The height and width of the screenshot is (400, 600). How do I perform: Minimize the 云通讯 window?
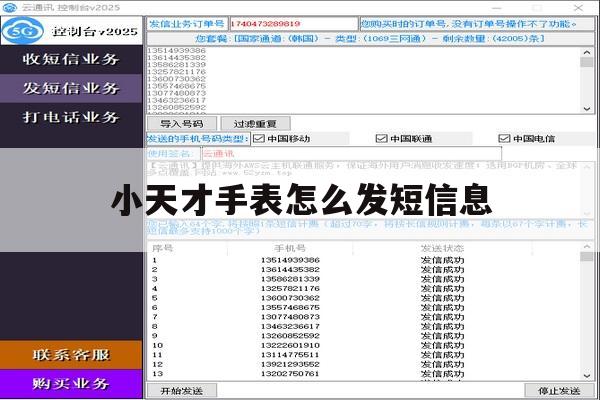pyautogui.click(x=496, y=8)
